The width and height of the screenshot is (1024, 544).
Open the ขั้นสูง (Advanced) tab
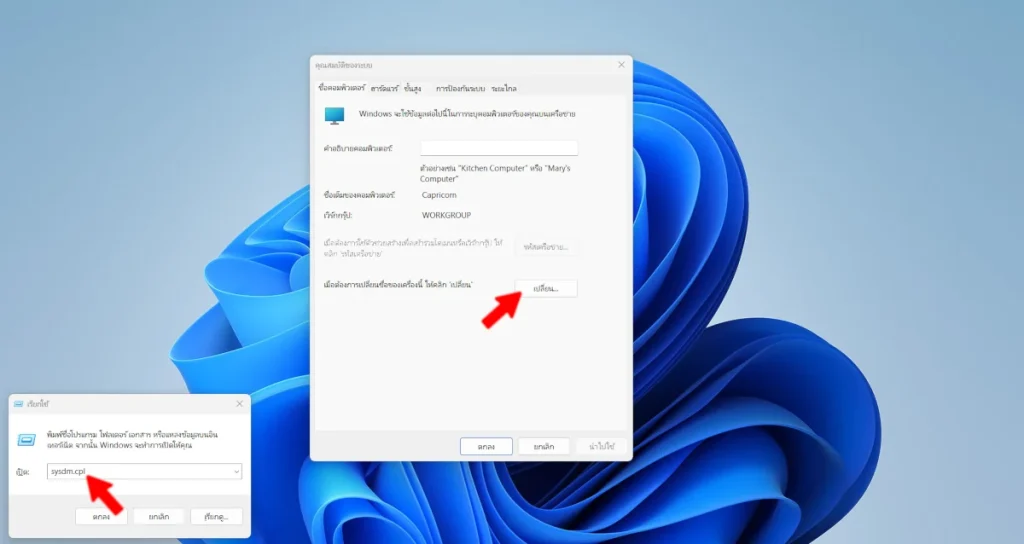pos(413,88)
